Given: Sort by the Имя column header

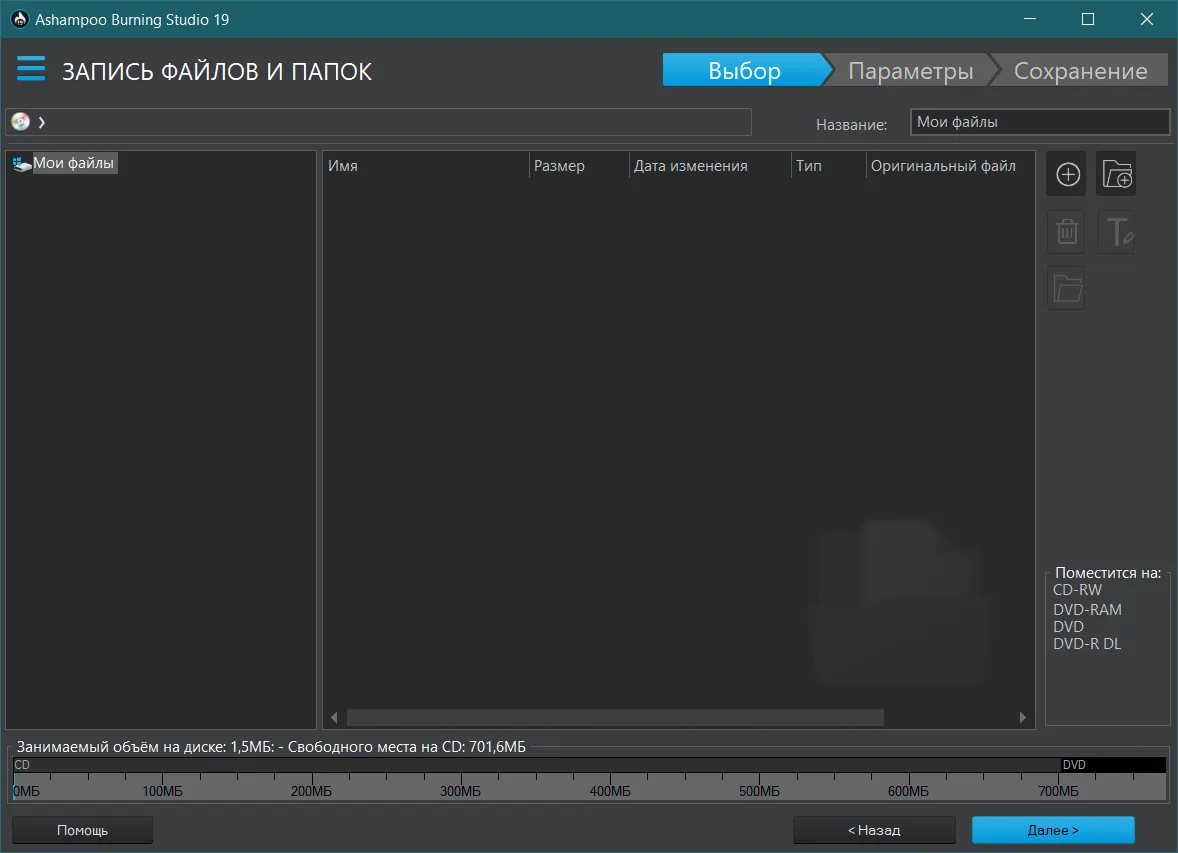Looking at the screenshot, I should click(x=426, y=166).
